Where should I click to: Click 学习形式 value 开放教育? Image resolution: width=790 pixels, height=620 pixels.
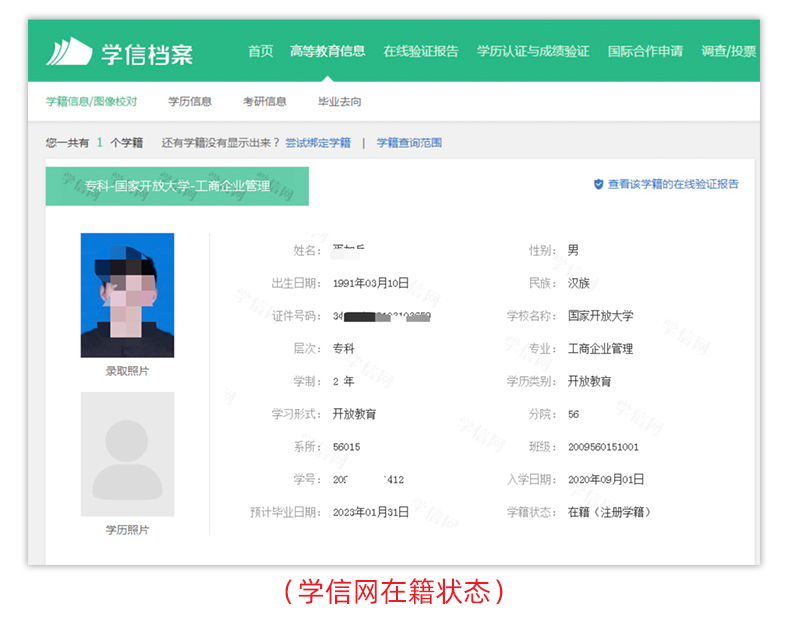tap(354, 415)
